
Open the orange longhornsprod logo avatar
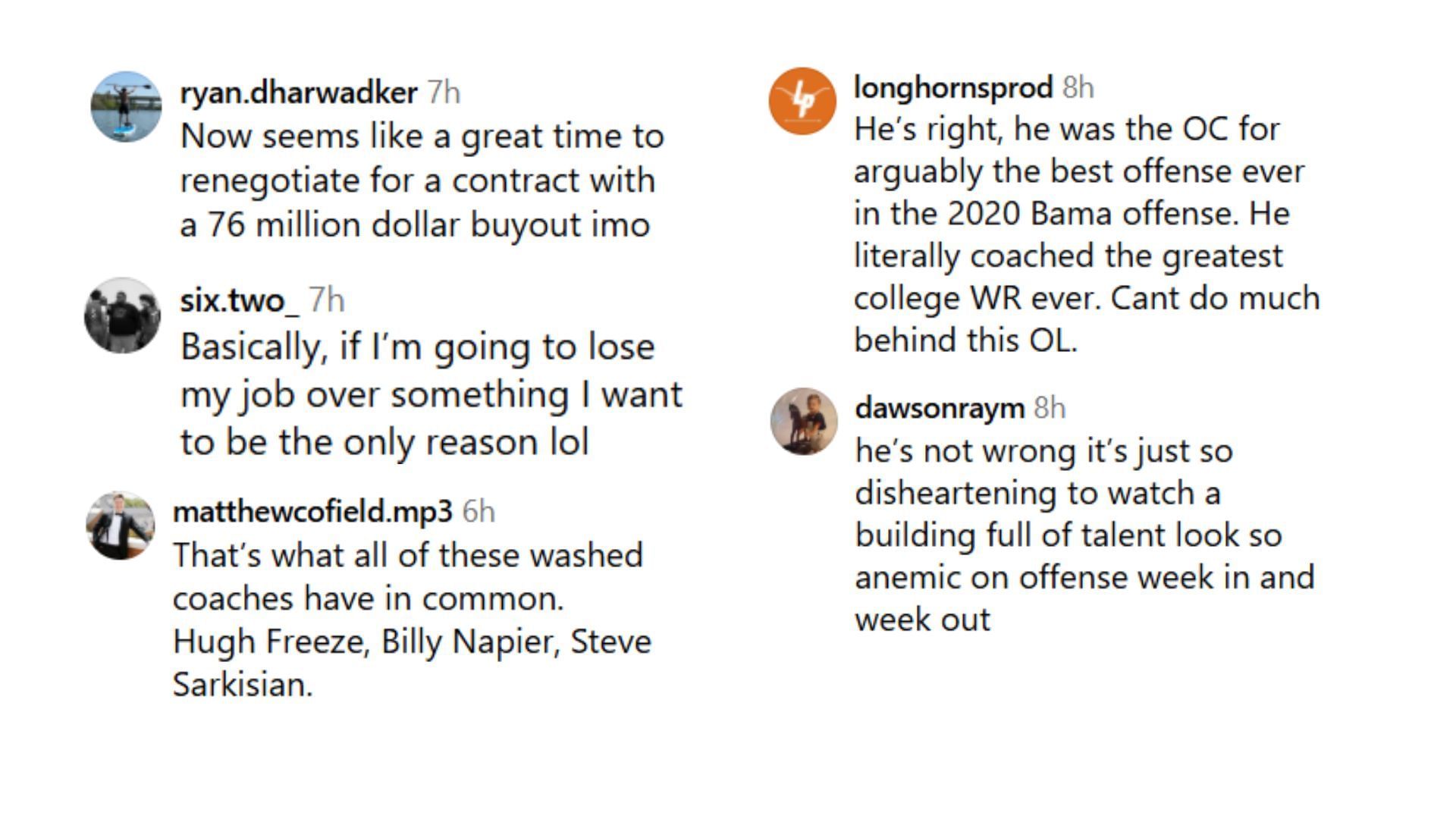tap(802, 101)
